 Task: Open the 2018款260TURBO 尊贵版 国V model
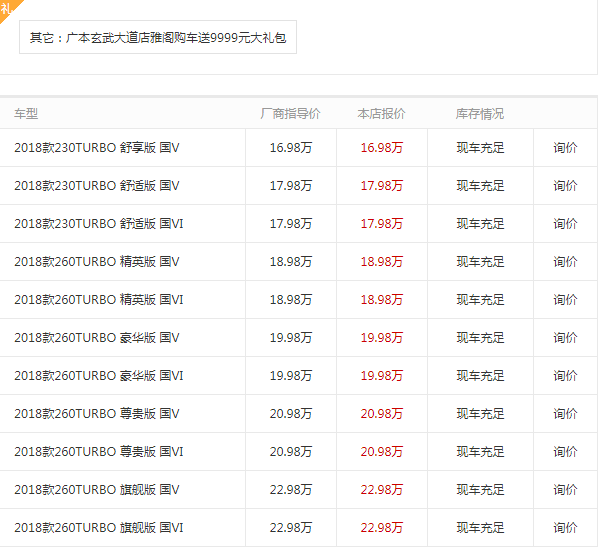[x=97, y=414]
